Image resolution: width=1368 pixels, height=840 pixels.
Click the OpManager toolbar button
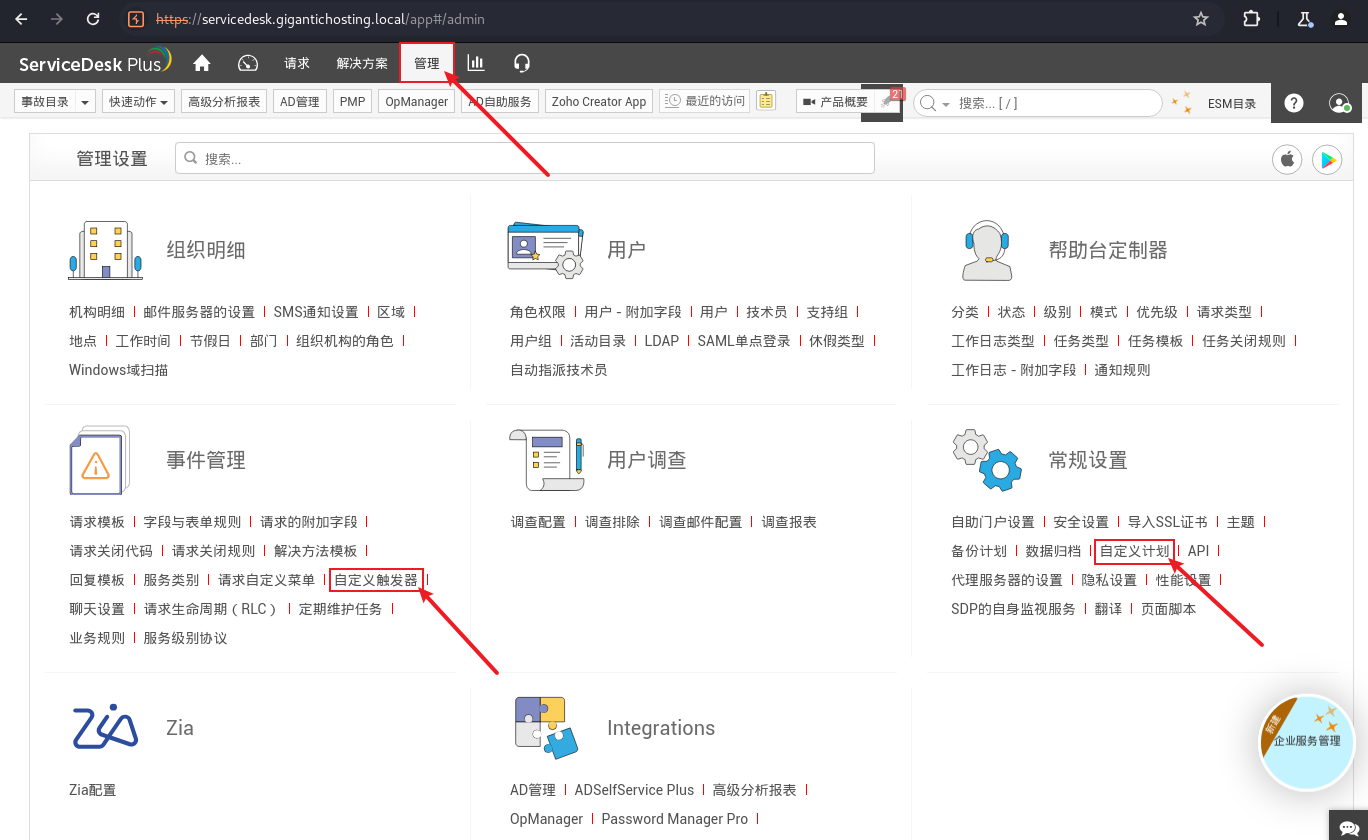[x=416, y=102]
